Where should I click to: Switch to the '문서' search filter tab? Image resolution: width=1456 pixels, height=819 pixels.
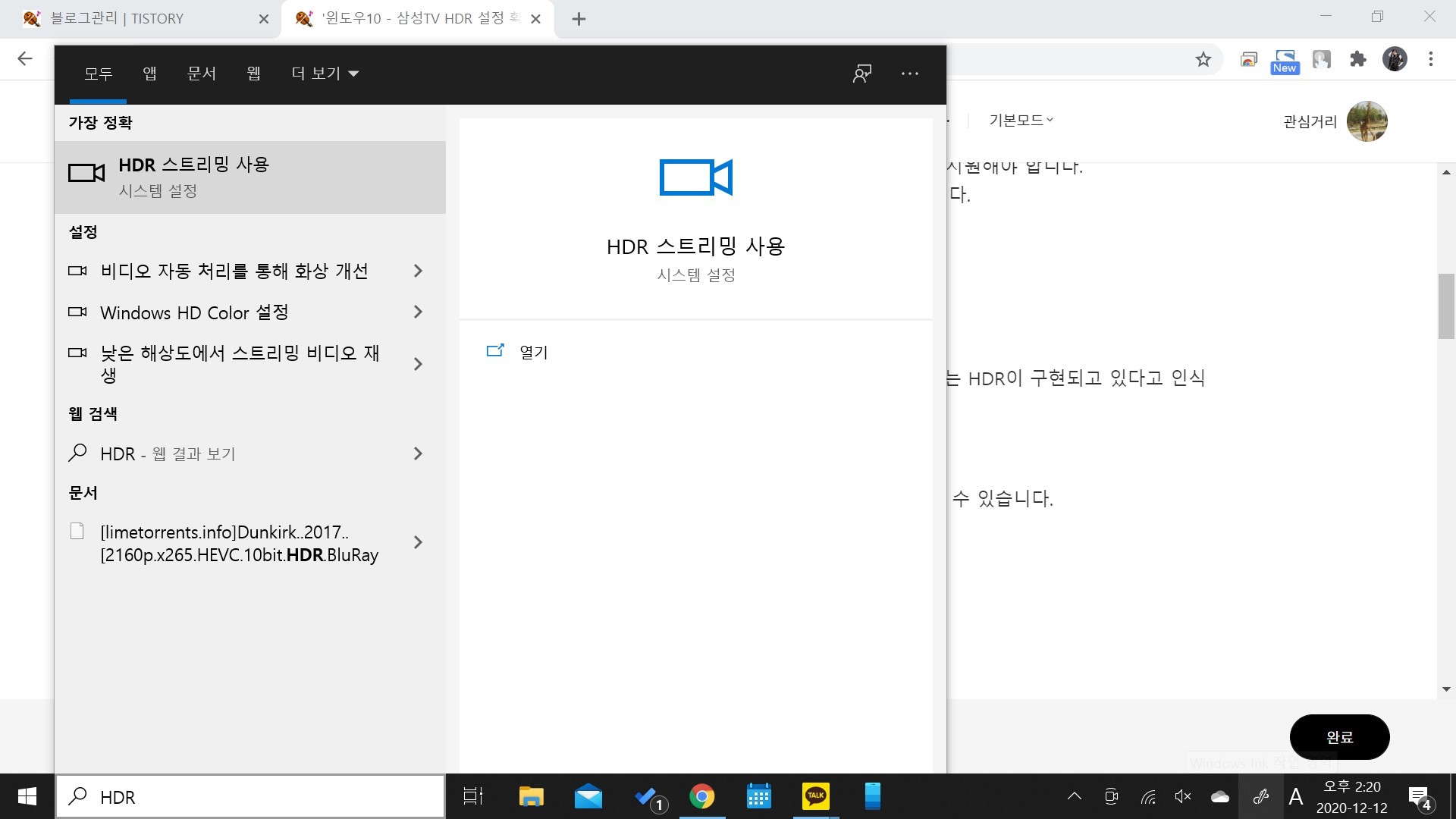tap(202, 74)
